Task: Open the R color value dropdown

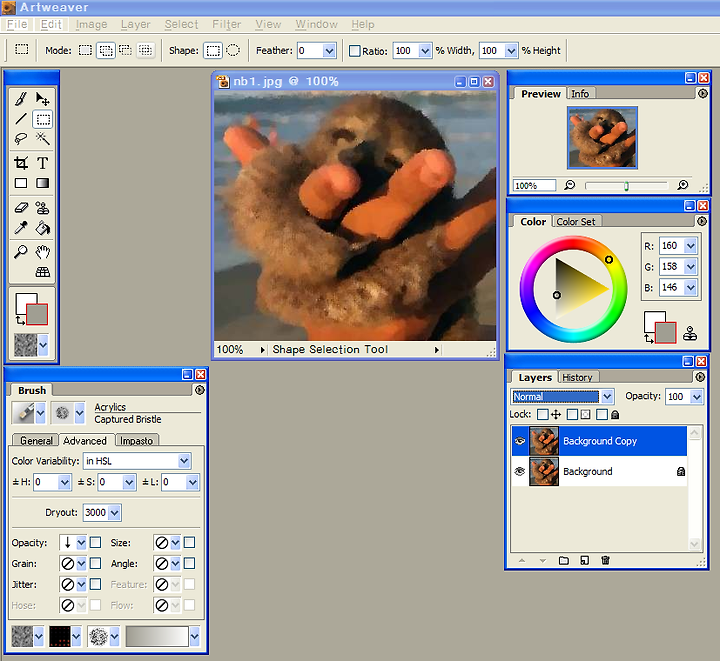Action: click(691, 246)
